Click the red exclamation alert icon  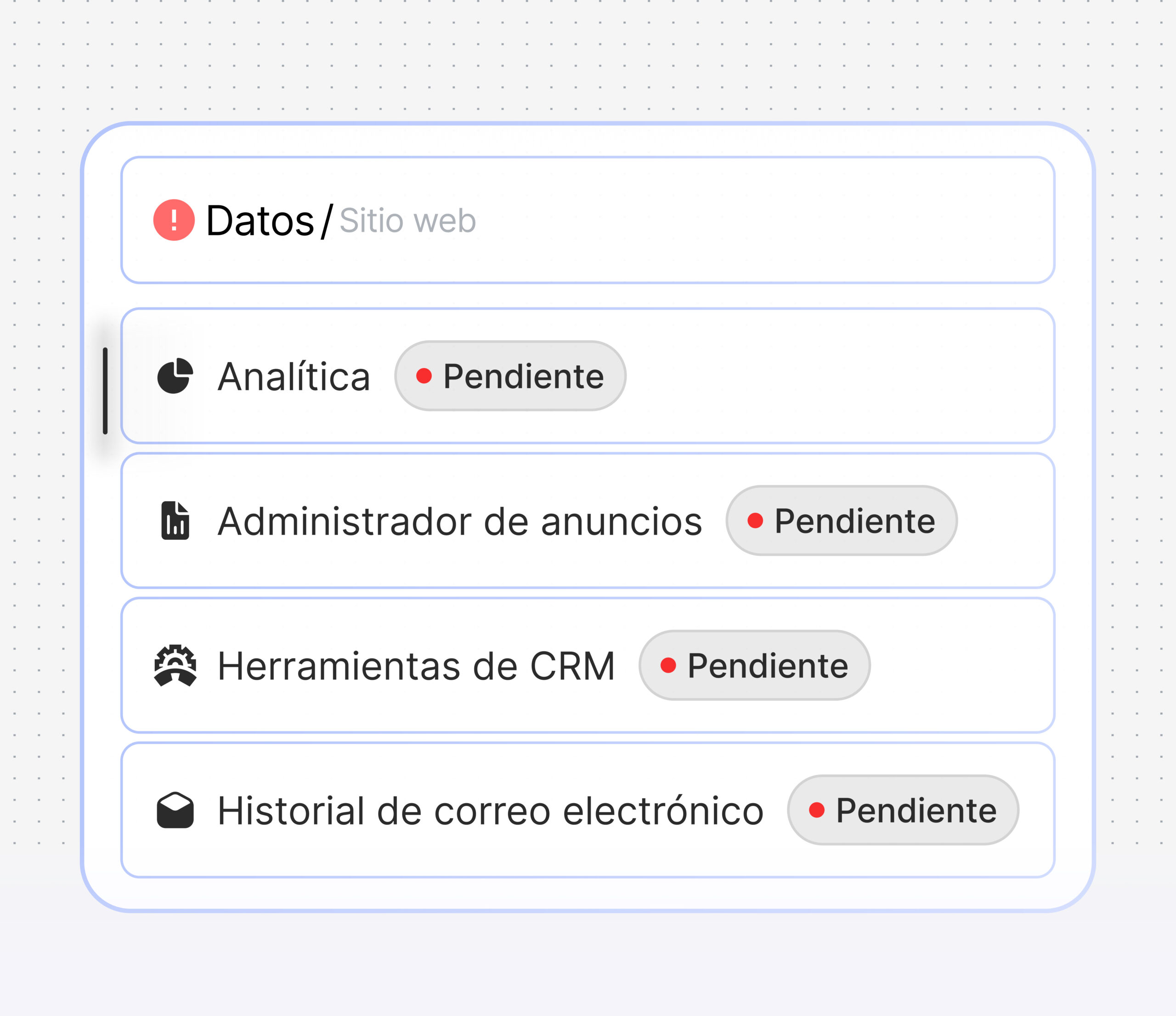point(174,220)
